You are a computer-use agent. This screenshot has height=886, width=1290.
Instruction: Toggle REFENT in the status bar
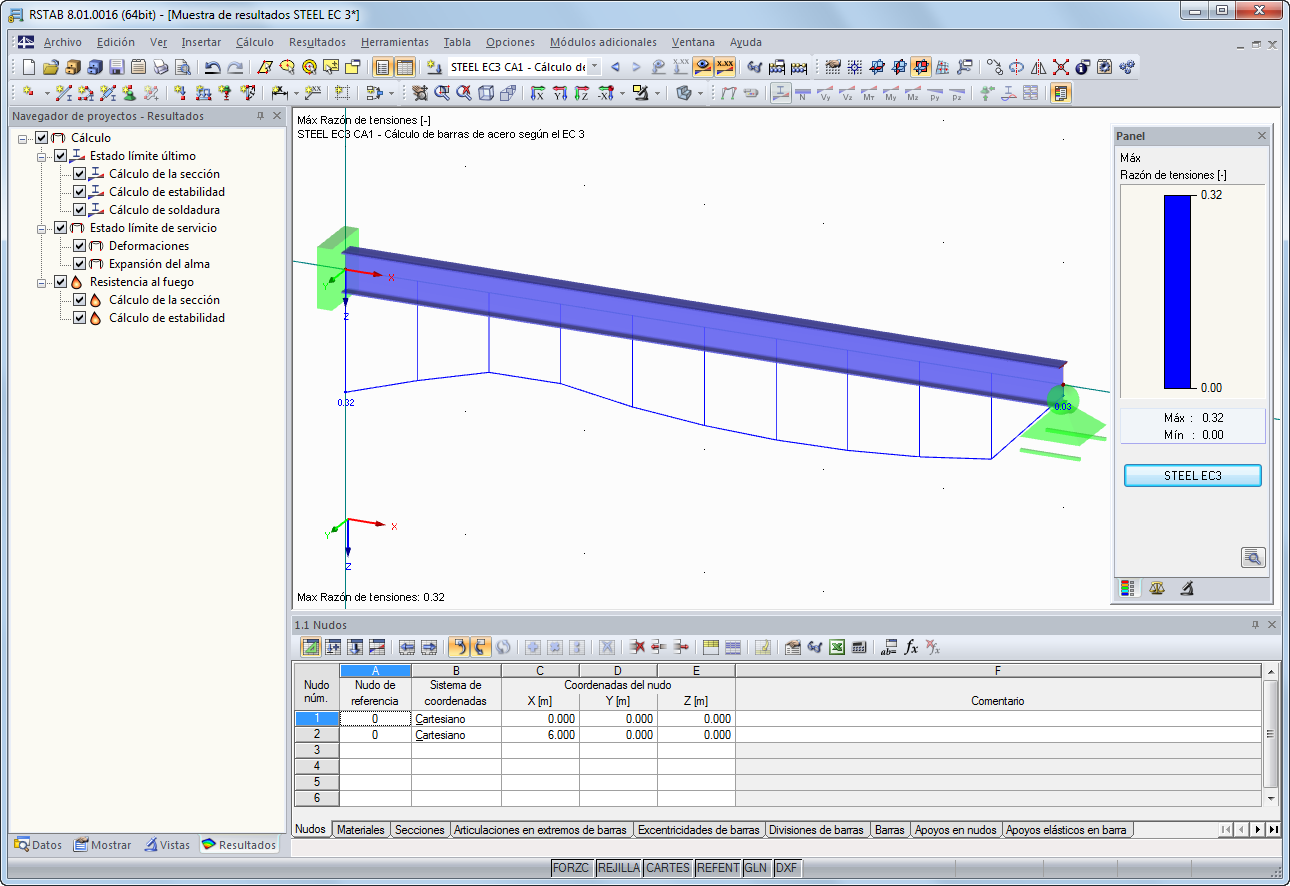point(717,868)
